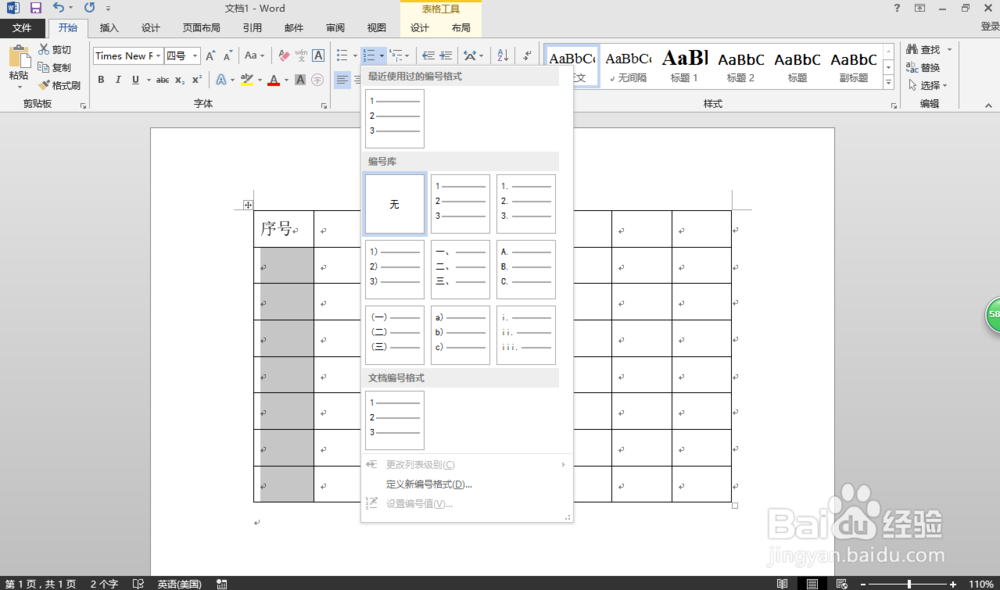Toggle bold formatting with the B button
The image size is (1000, 590).
pyautogui.click(x=100, y=78)
